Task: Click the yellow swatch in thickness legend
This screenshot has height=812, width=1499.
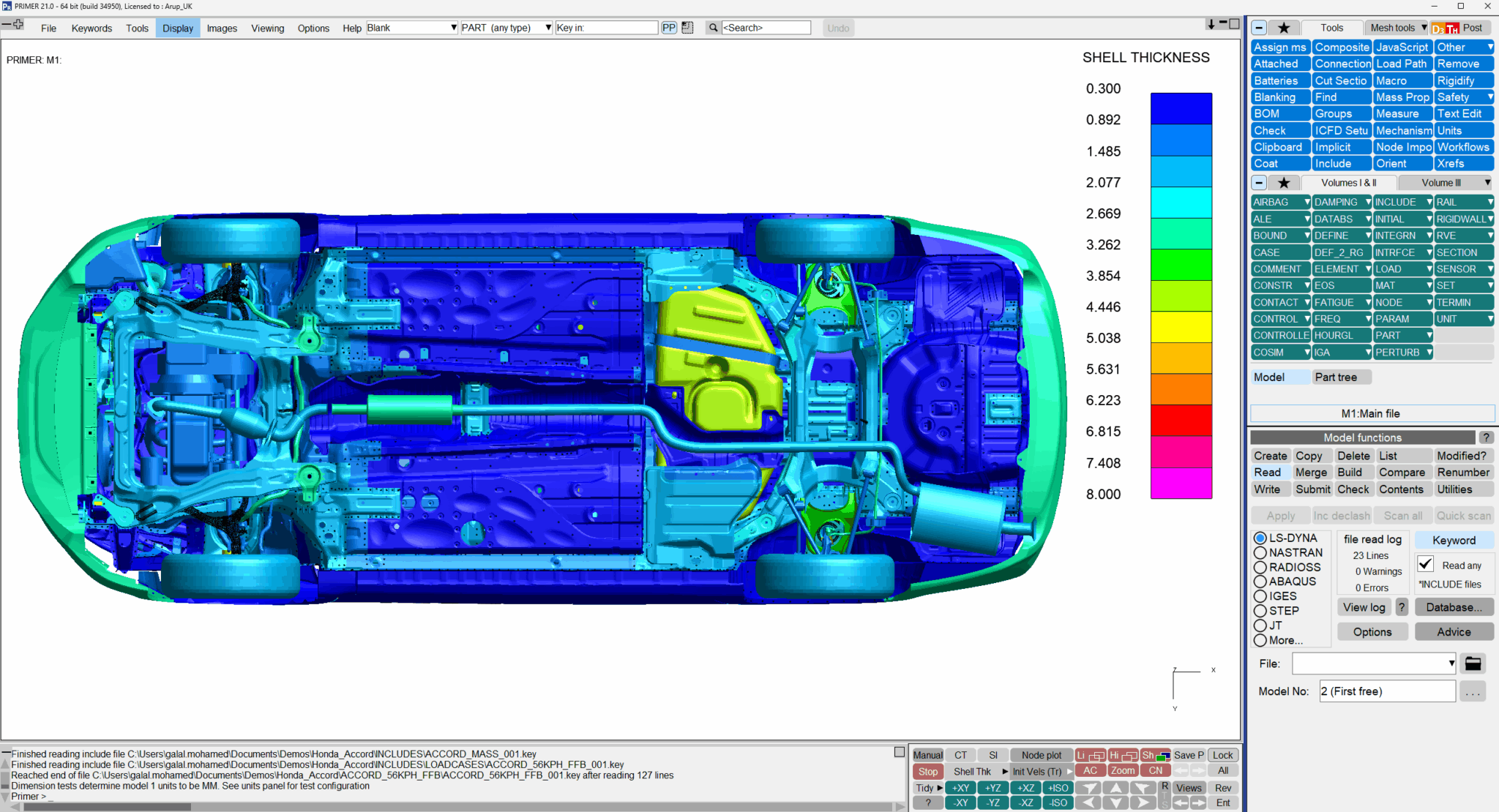Action: point(1181,327)
